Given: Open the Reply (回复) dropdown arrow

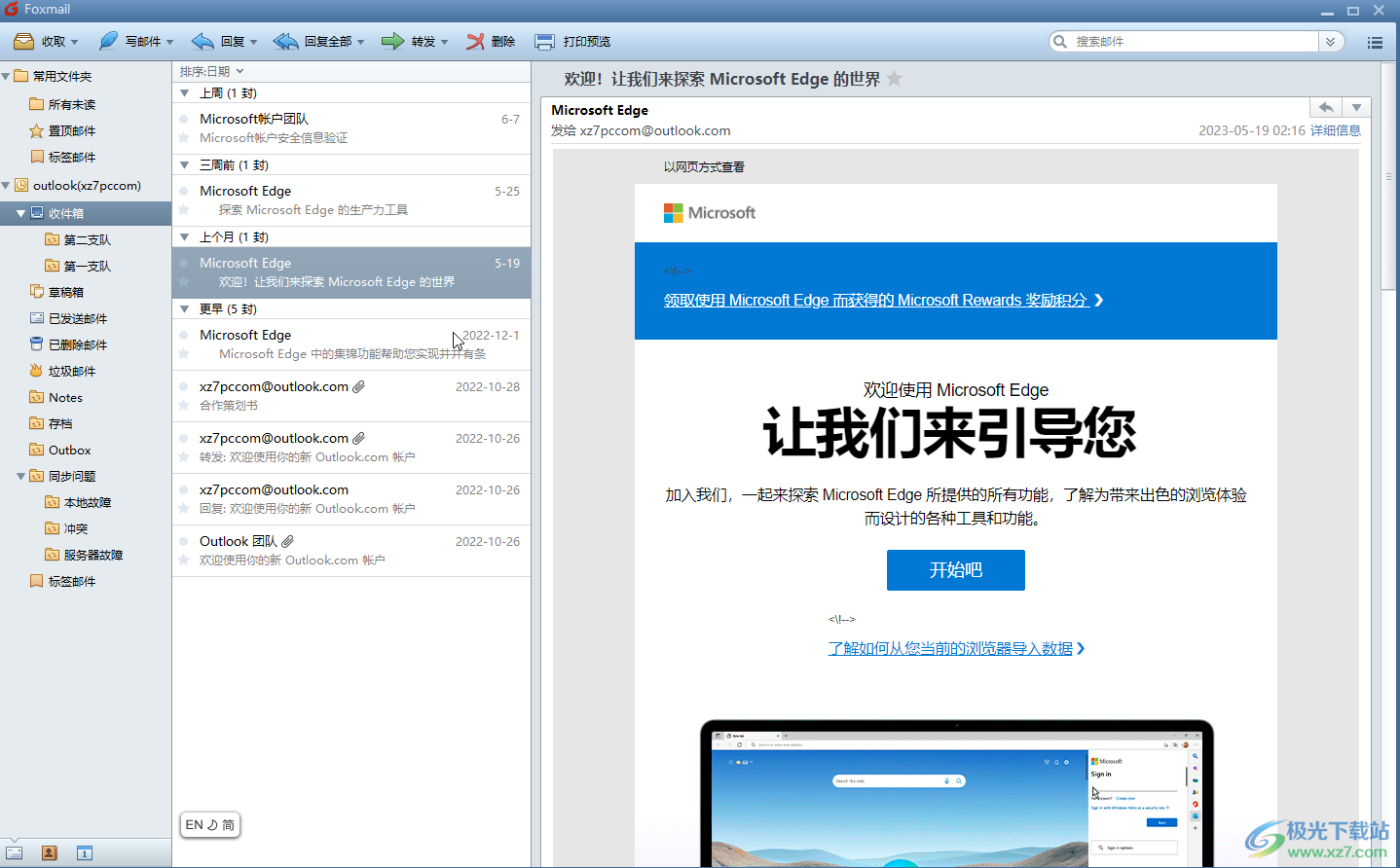Looking at the screenshot, I should 253,42.
